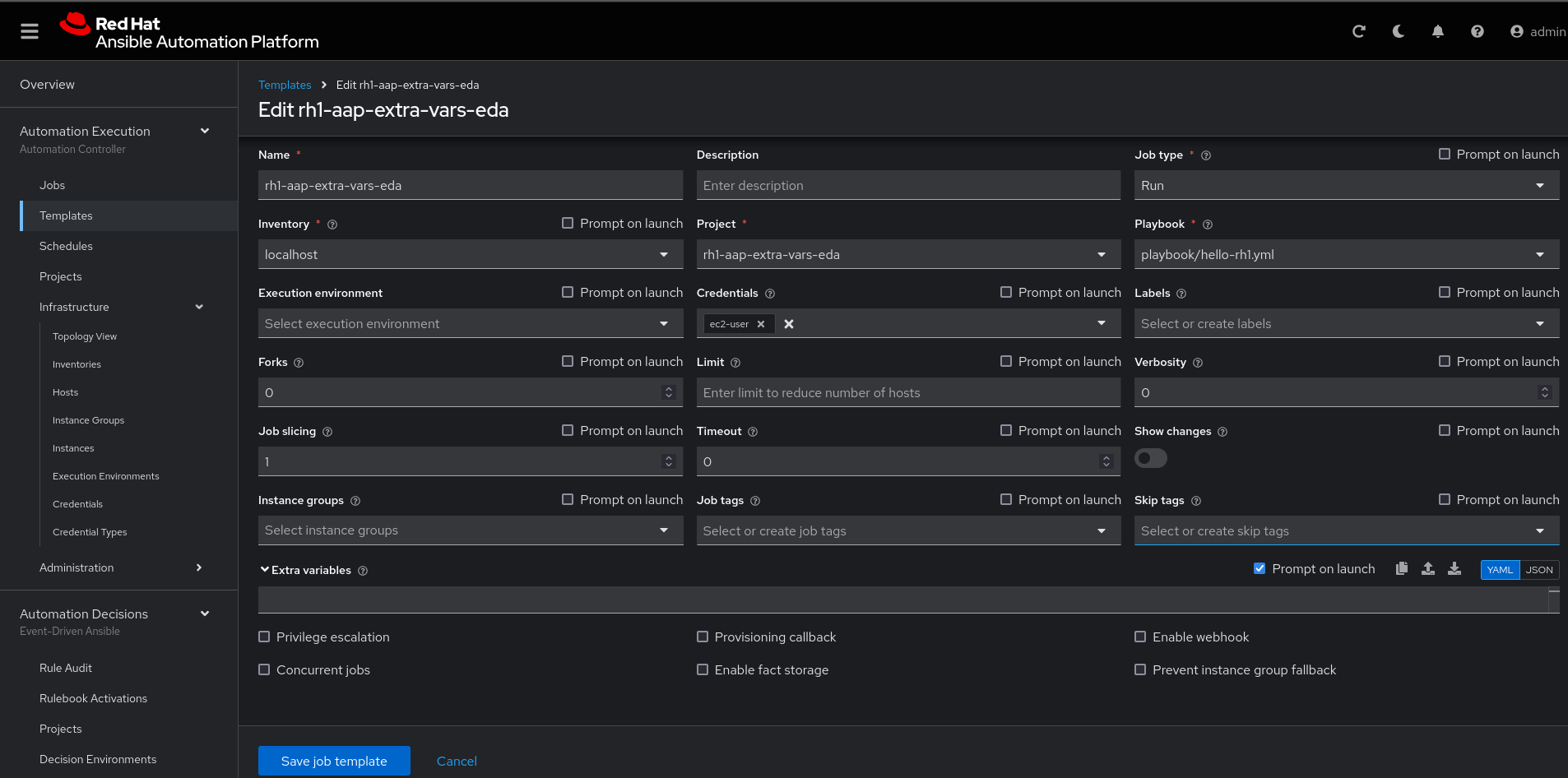Check Privilege escalation option
This screenshot has width=1568, height=778.
[x=264, y=637]
